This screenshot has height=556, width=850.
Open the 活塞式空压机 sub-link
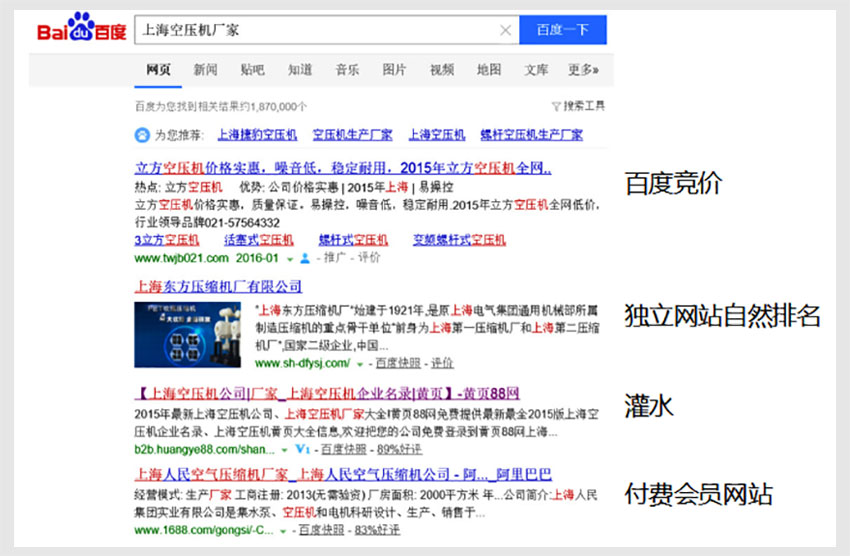pyautogui.click(x=258, y=240)
